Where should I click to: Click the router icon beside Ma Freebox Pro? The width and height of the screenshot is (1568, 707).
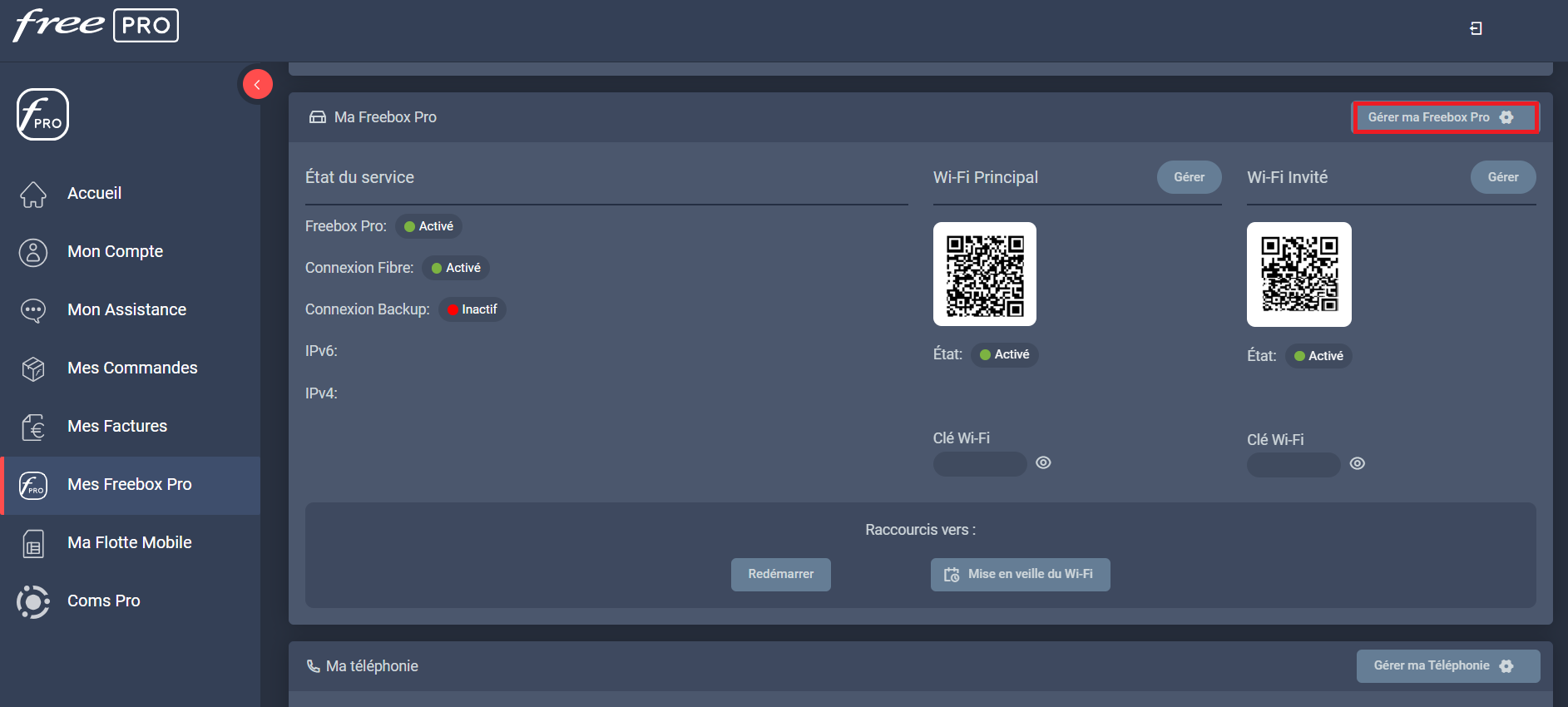(318, 117)
